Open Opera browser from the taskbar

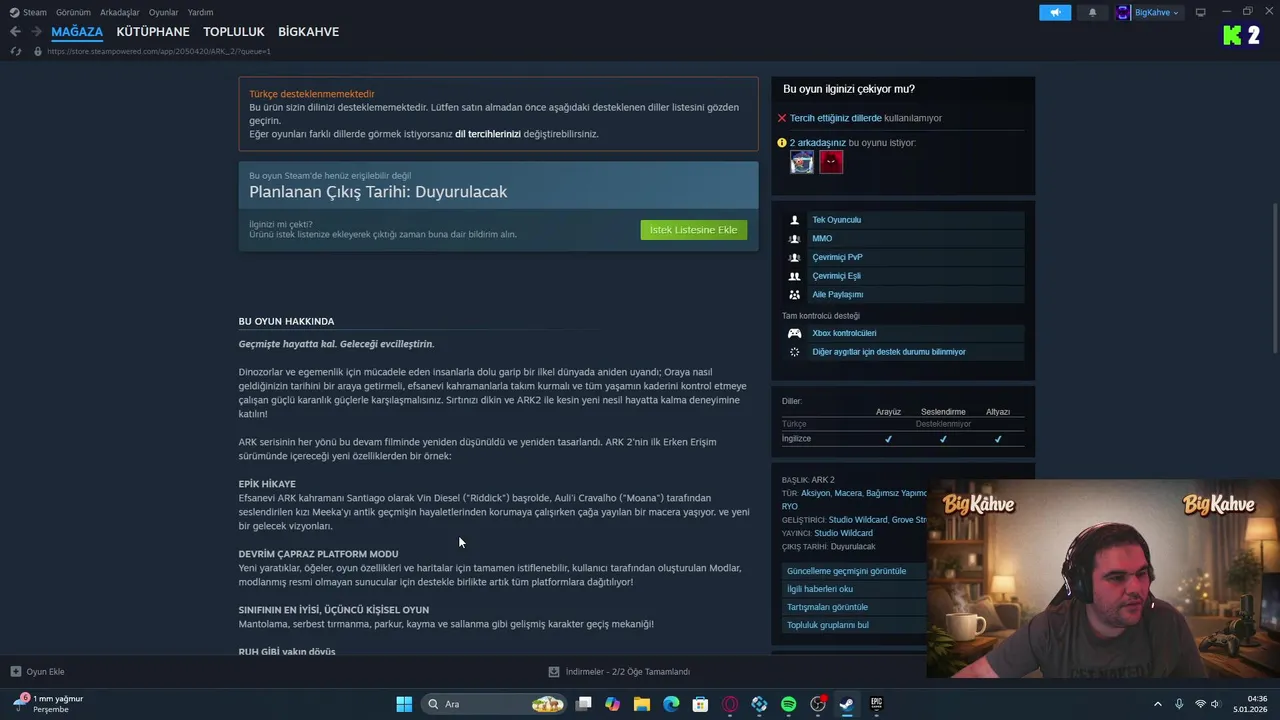[x=730, y=704]
